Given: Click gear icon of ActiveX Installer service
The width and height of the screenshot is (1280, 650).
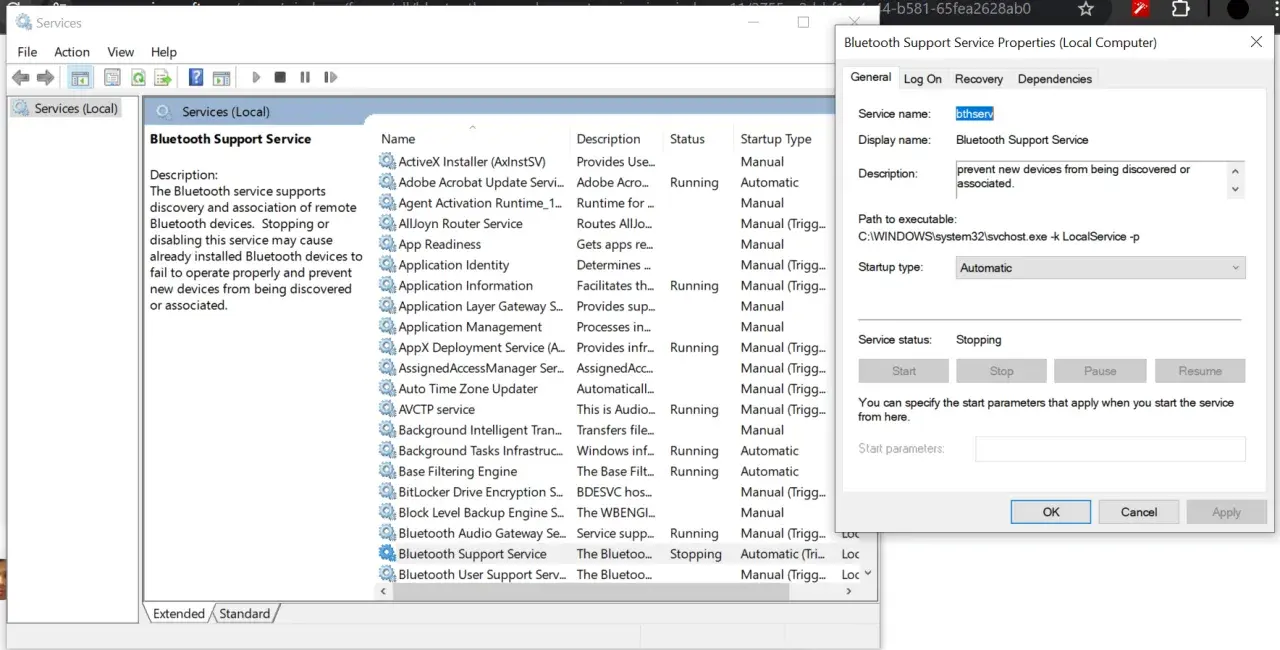Looking at the screenshot, I should pyautogui.click(x=387, y=161).
